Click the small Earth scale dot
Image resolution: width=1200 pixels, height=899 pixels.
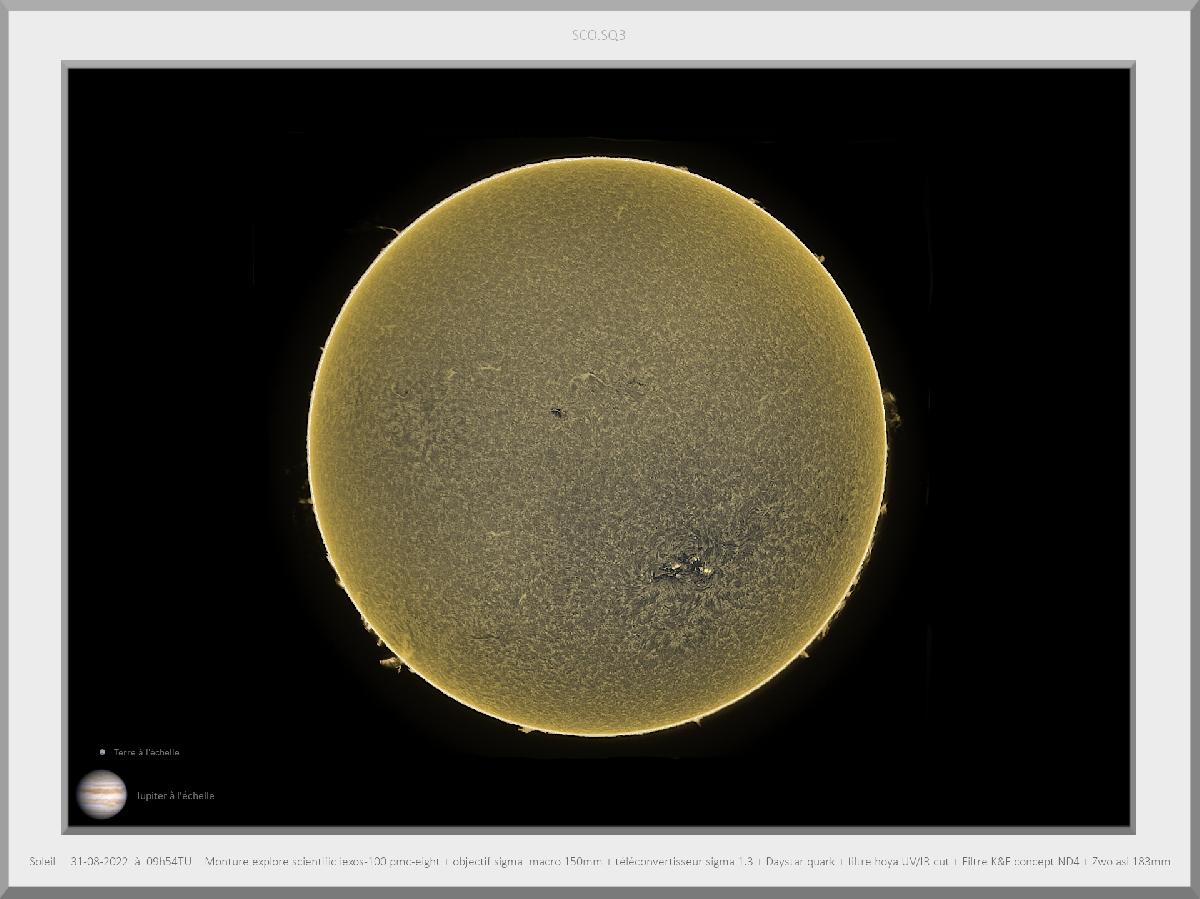click(102, 752)
